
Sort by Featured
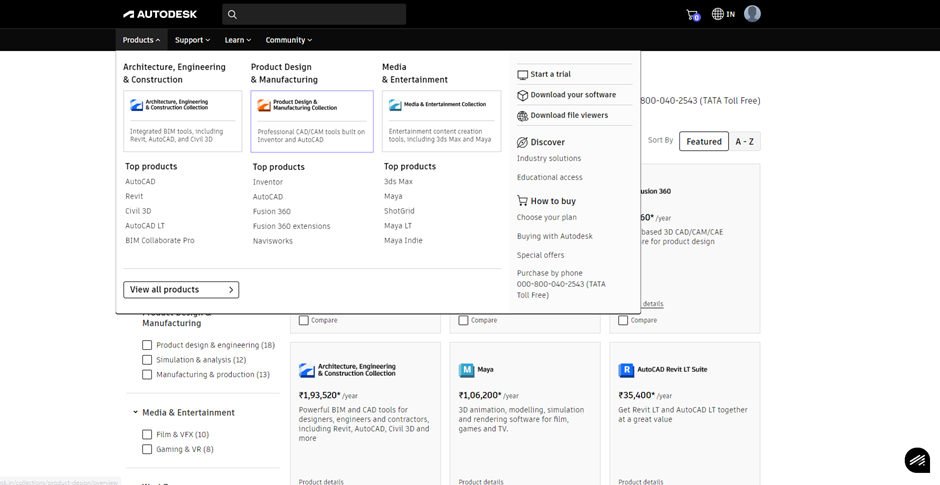(x=704, y=141)
